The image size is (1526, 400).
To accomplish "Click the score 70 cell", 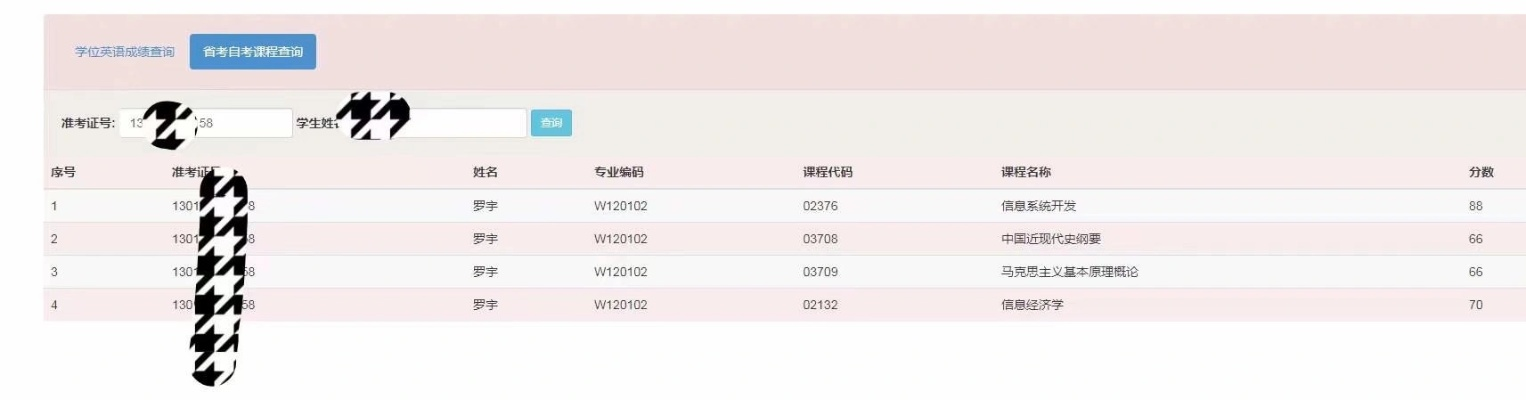I will click(1476, 305).
